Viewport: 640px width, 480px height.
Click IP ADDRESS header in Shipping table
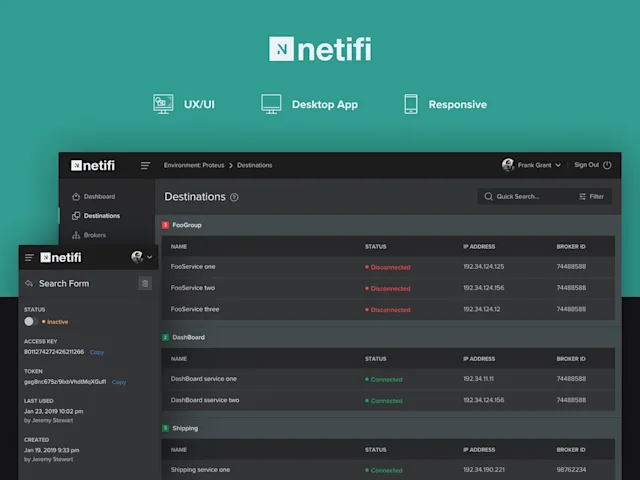pyautogui.click(x=479, y=450)
